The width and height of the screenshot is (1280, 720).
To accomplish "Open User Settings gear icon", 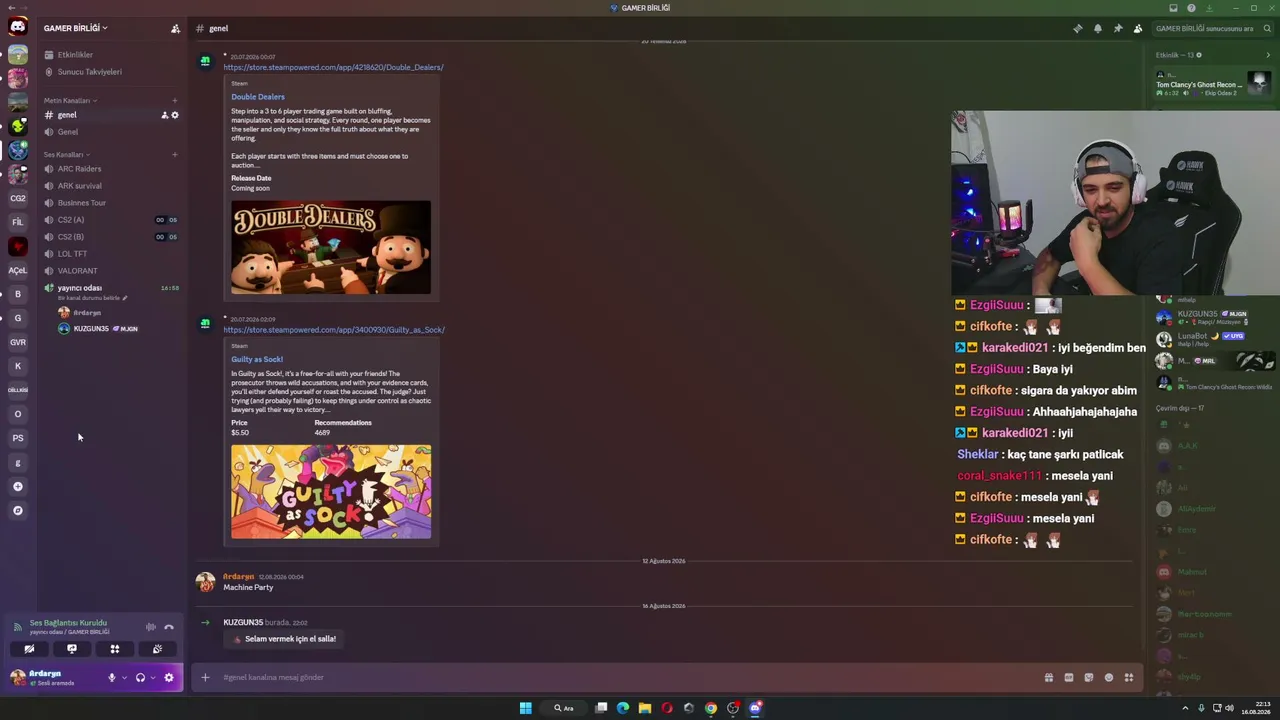I will (x=168, y=677).
